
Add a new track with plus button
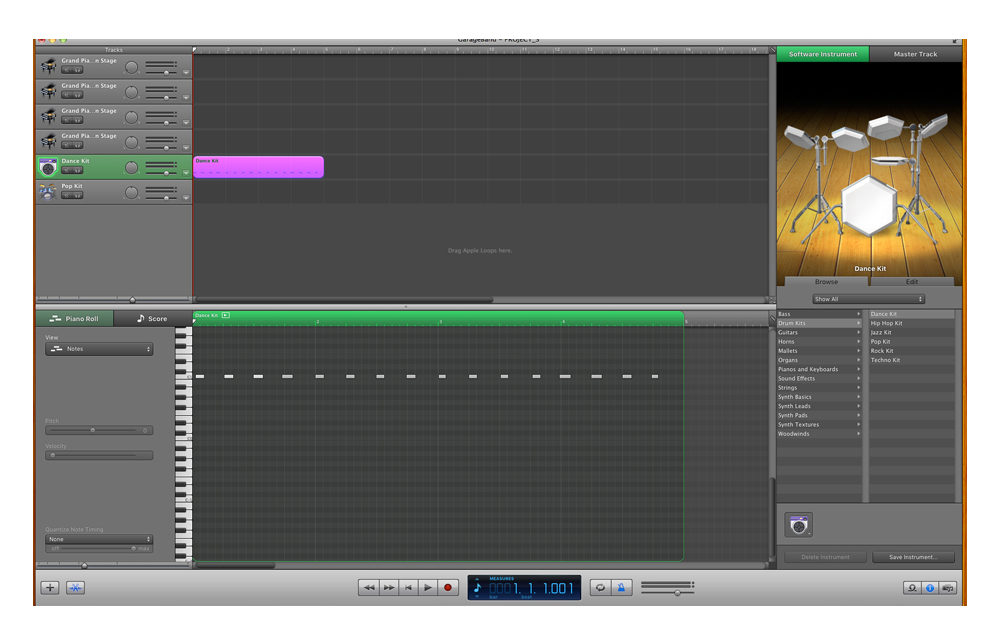pyautogui.click(x=50, y=588)
